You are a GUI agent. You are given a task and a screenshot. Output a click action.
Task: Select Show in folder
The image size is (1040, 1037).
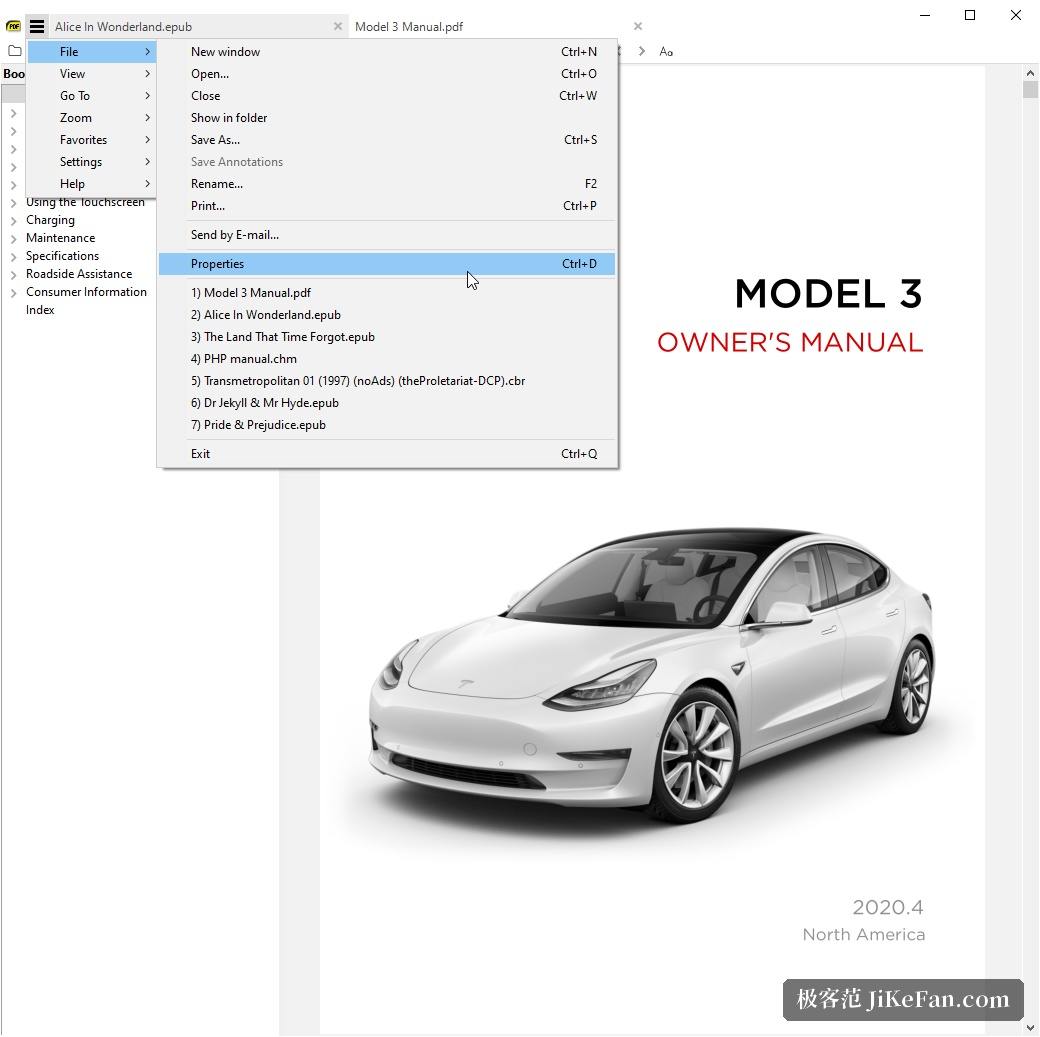387,117
